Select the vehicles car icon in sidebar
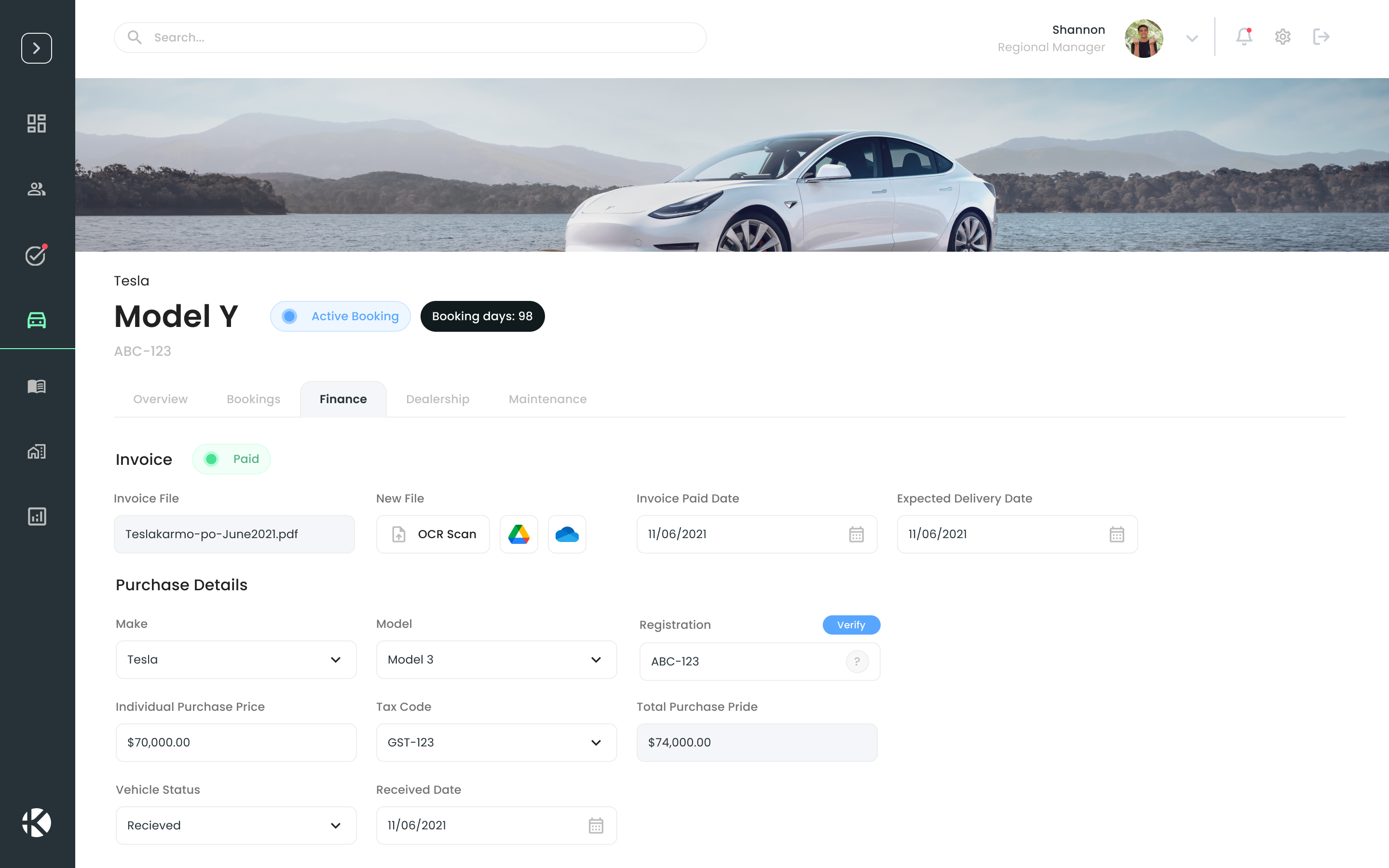 37,320
